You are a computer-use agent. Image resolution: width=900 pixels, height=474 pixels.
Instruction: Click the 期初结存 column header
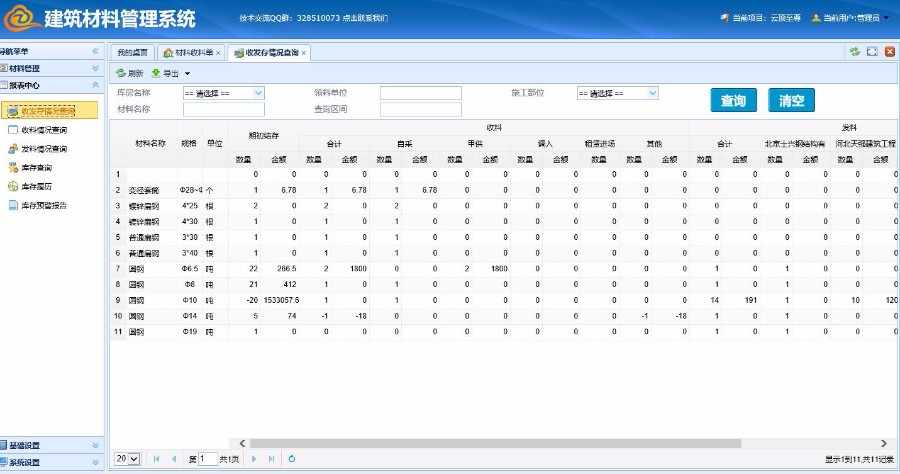click(x=263, y=135)
